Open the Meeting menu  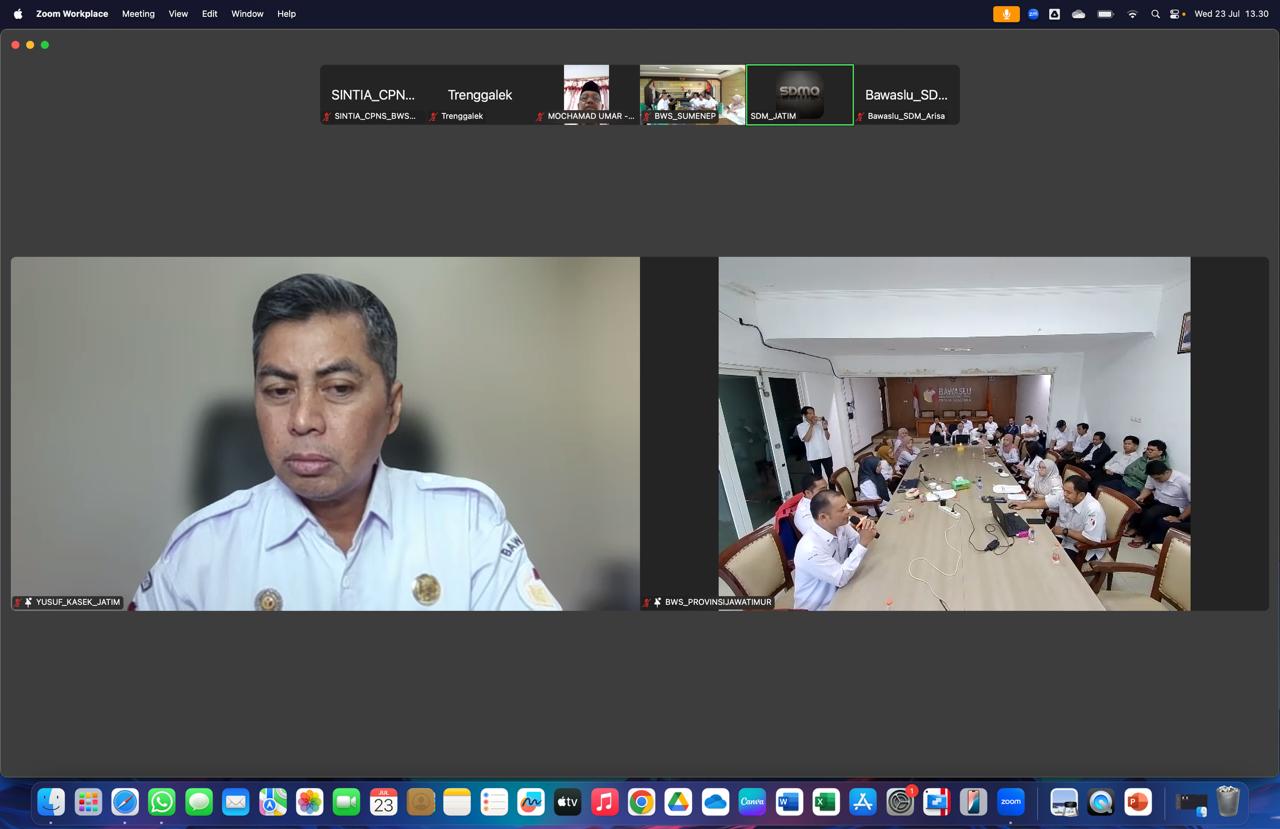(138, 14)
